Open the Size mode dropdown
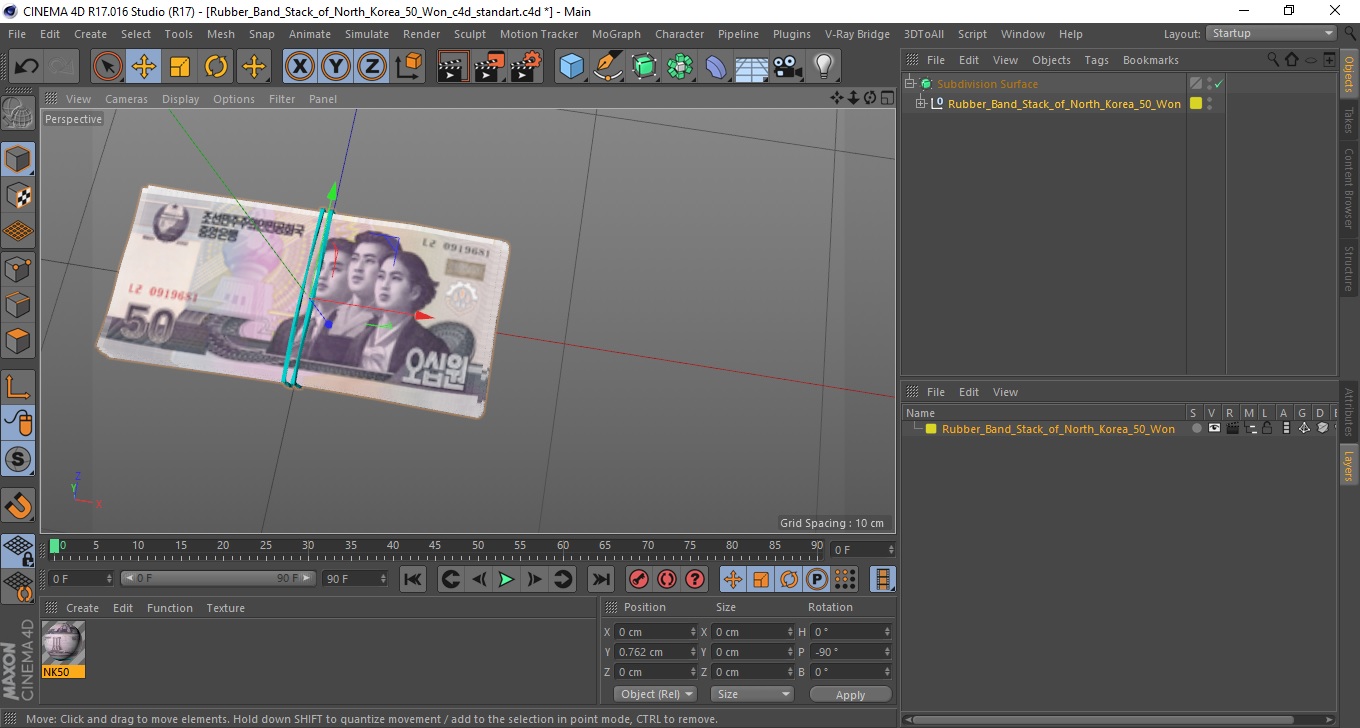 752,694
